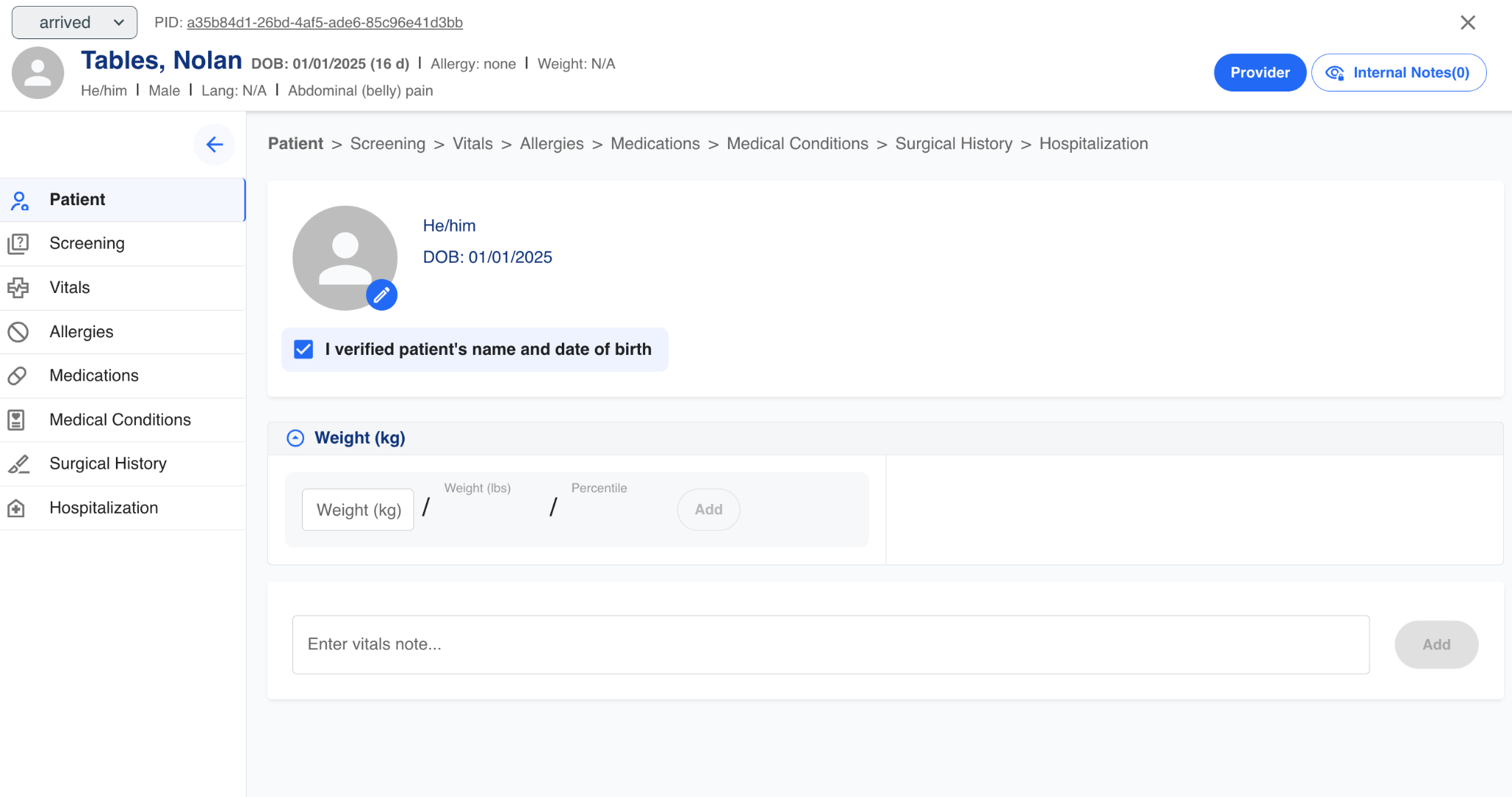This screenshot has width=1512, height=797.
Task: Click the Screening question-mark sidebar icon
Action: click(18, 244)
